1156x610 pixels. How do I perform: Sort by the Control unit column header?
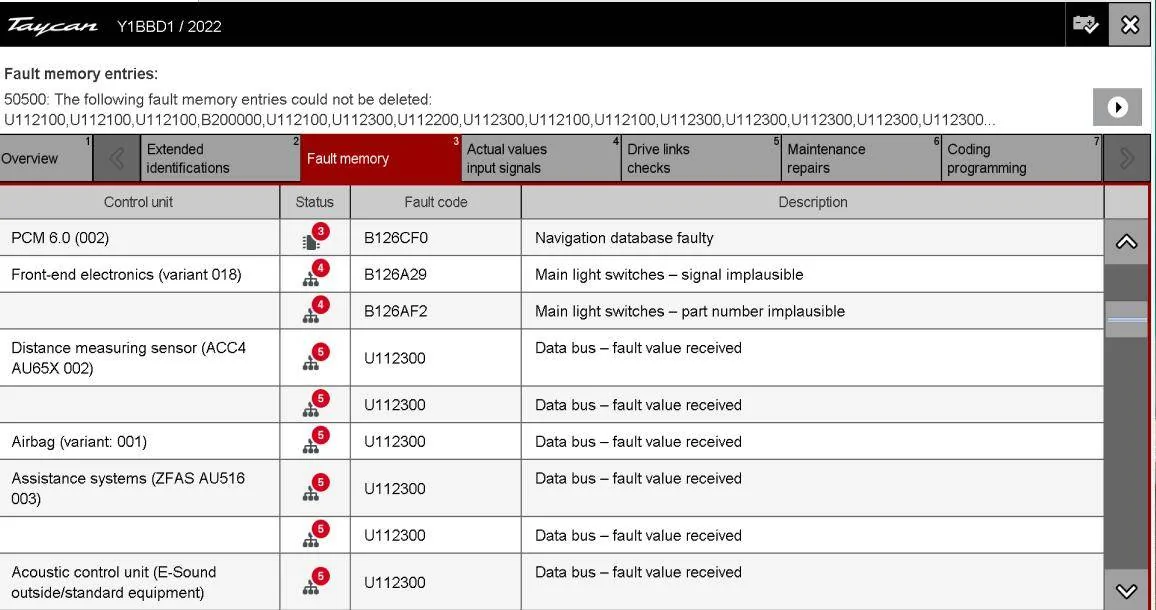pyautogui.click(x=139, y=202)
